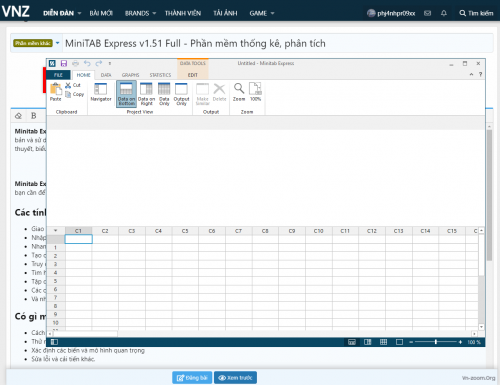Open the worksheet corner dropdown arrow
This screenshot has width=500, height=385.
pyautogui.click(x=56, y=231)
